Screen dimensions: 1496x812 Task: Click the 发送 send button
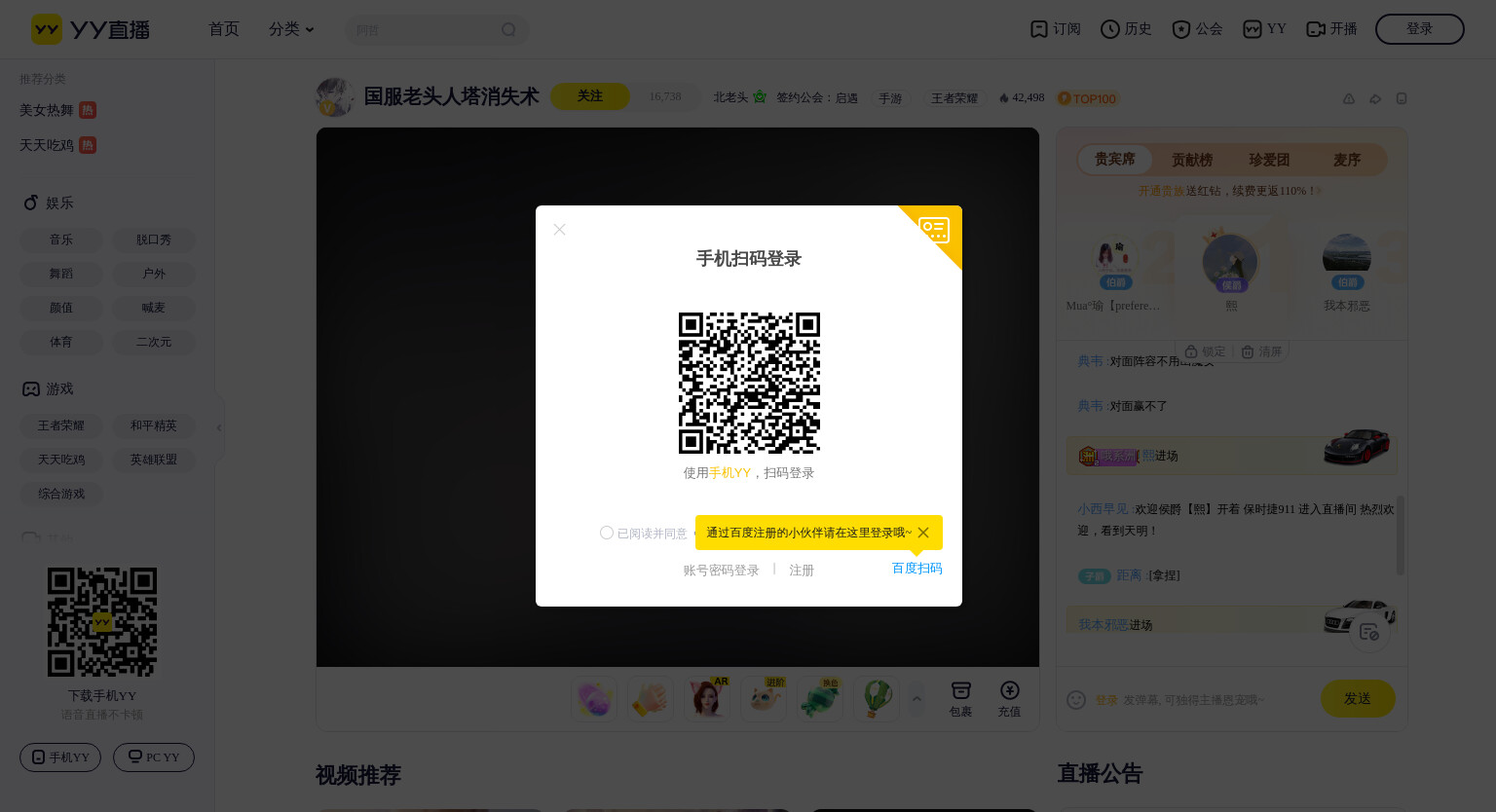coord(1358,698)
